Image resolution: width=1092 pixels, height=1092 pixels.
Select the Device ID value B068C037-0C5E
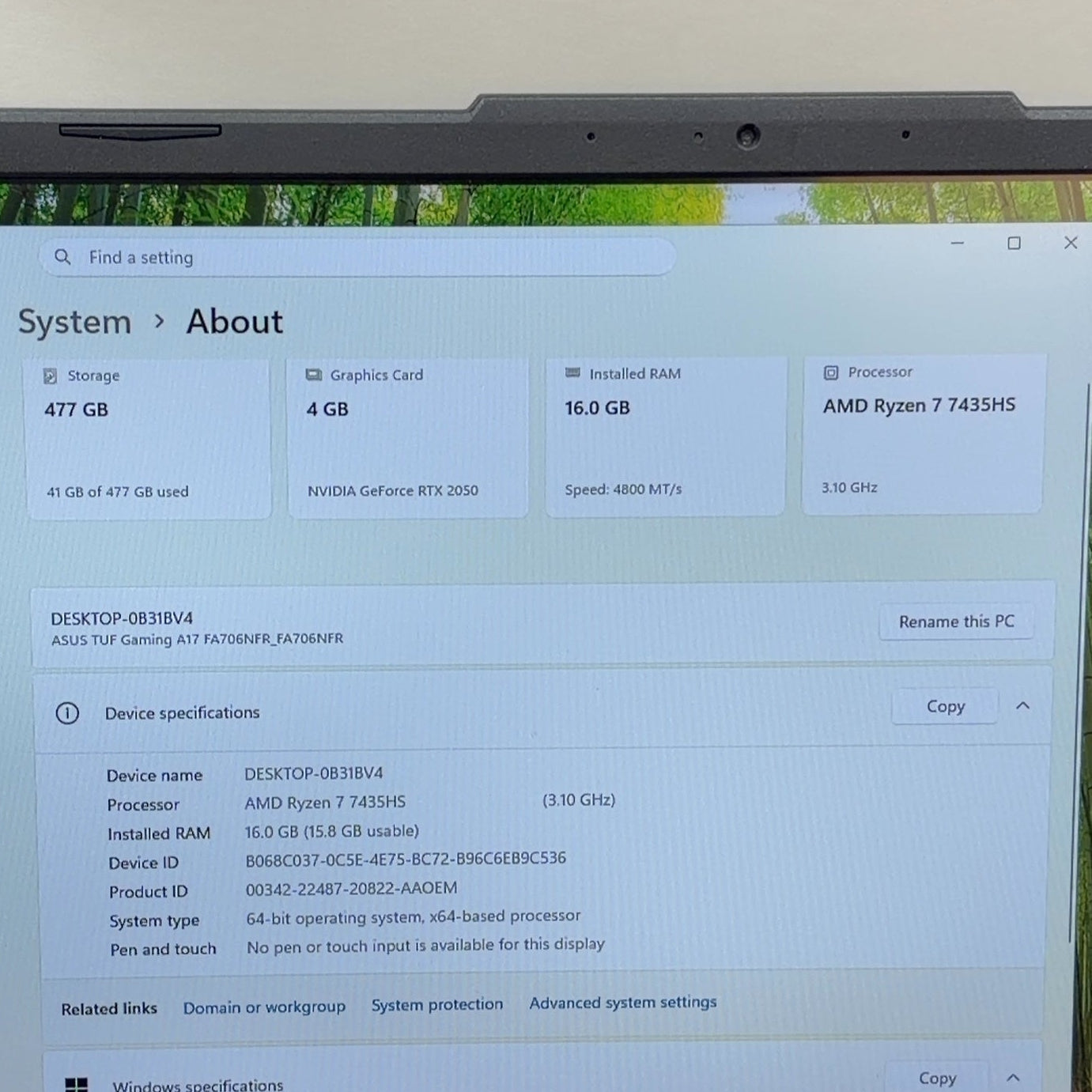(406, 859)
